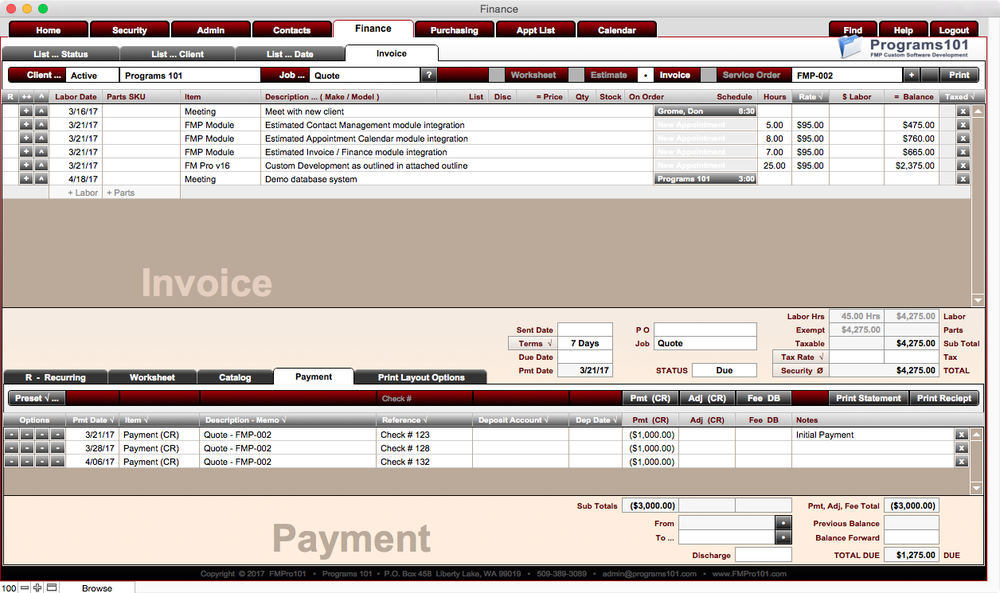Add a payment with Pmt (CR) button
The width and height of the screenshot is (1000, 593).
pyautogui.click(x=650, y=398)
